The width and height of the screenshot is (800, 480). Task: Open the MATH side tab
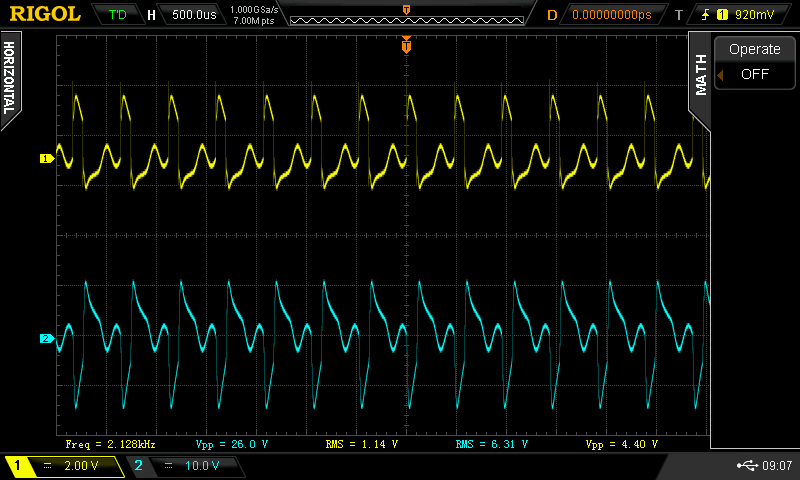701,75
